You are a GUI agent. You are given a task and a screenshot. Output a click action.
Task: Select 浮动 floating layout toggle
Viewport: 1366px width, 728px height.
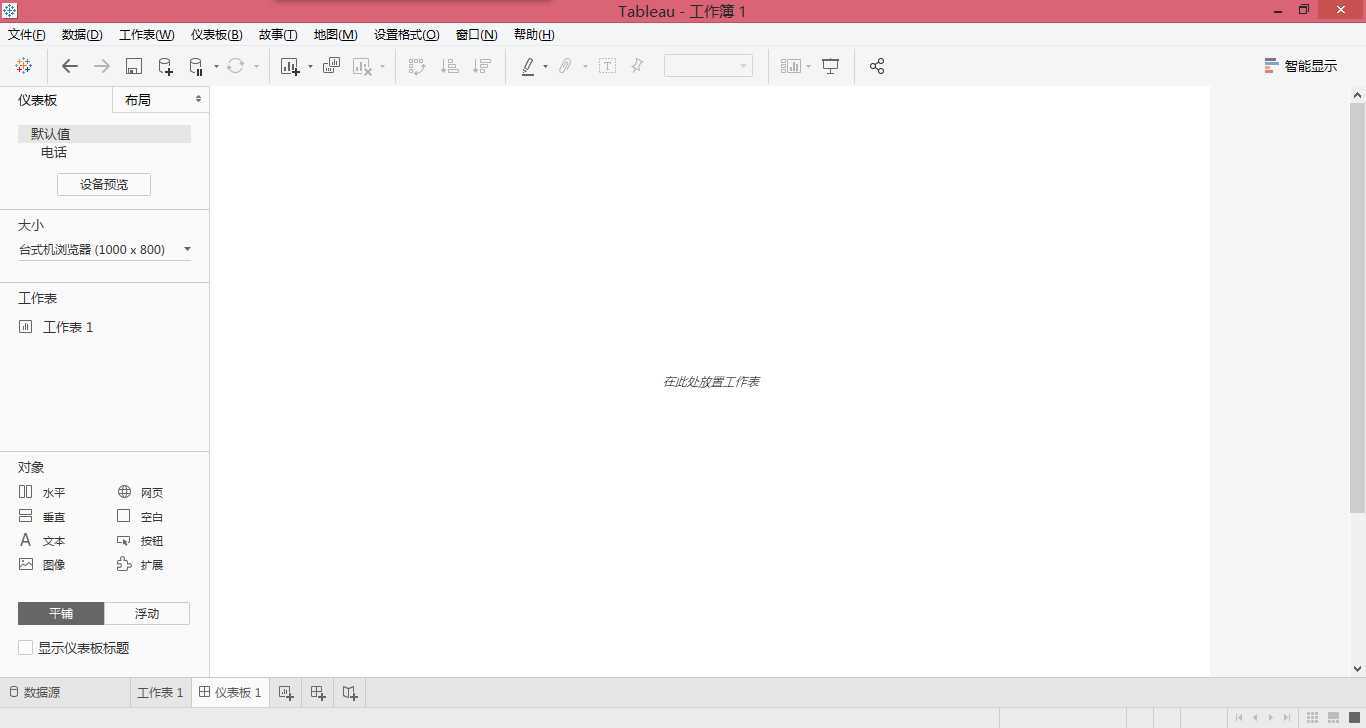[147, 613]
